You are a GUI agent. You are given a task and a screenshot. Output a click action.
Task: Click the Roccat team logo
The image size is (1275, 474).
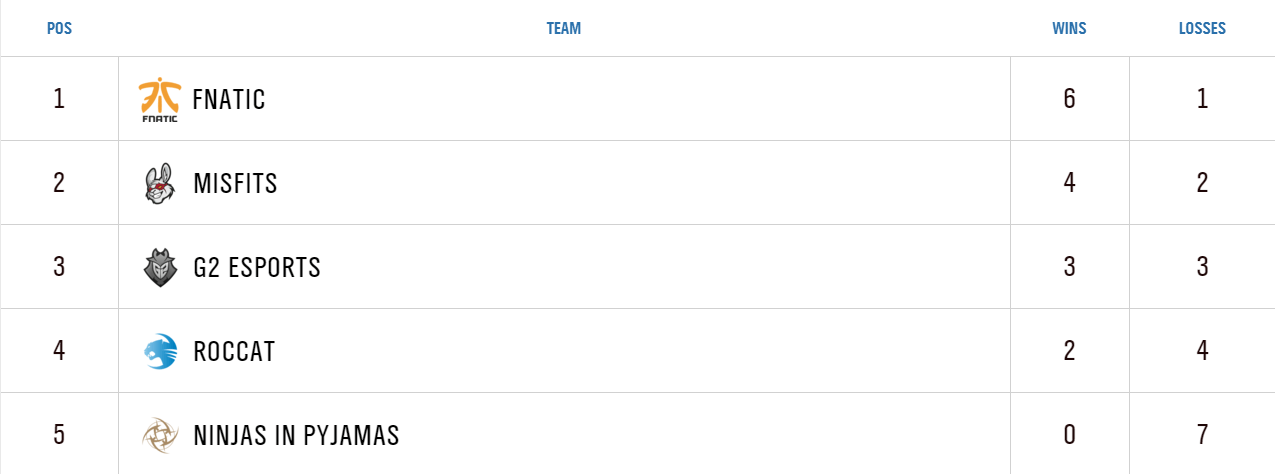[159, 351]
